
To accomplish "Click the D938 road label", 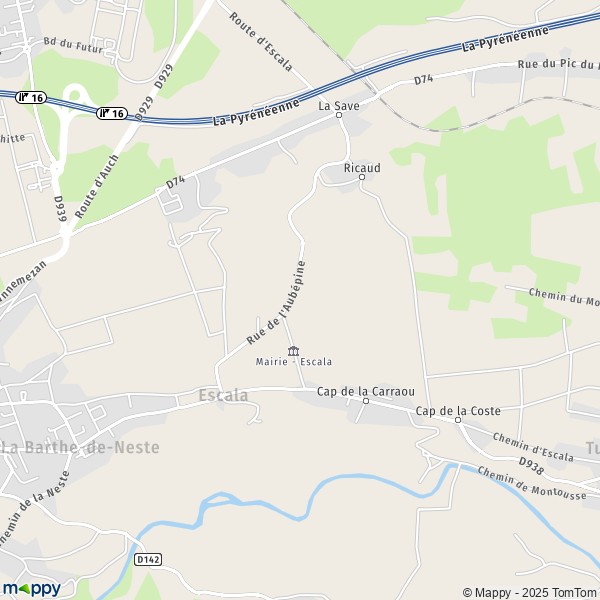I will [531, 466].
